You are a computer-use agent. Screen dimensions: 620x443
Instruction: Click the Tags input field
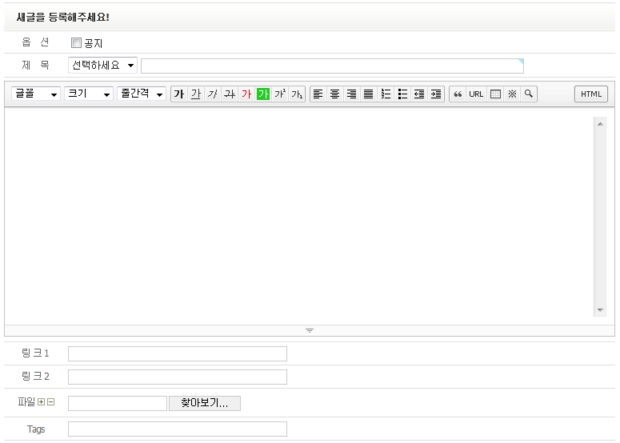177,429
